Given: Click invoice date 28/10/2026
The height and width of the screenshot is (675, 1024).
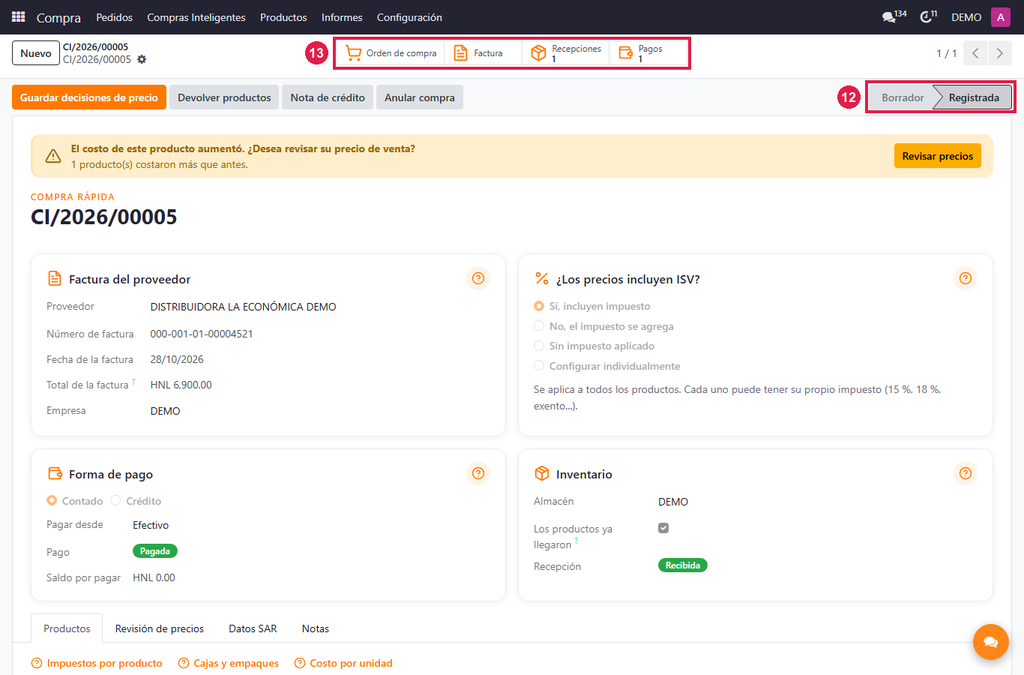Looking at the screenshot, I should [176, 359].
